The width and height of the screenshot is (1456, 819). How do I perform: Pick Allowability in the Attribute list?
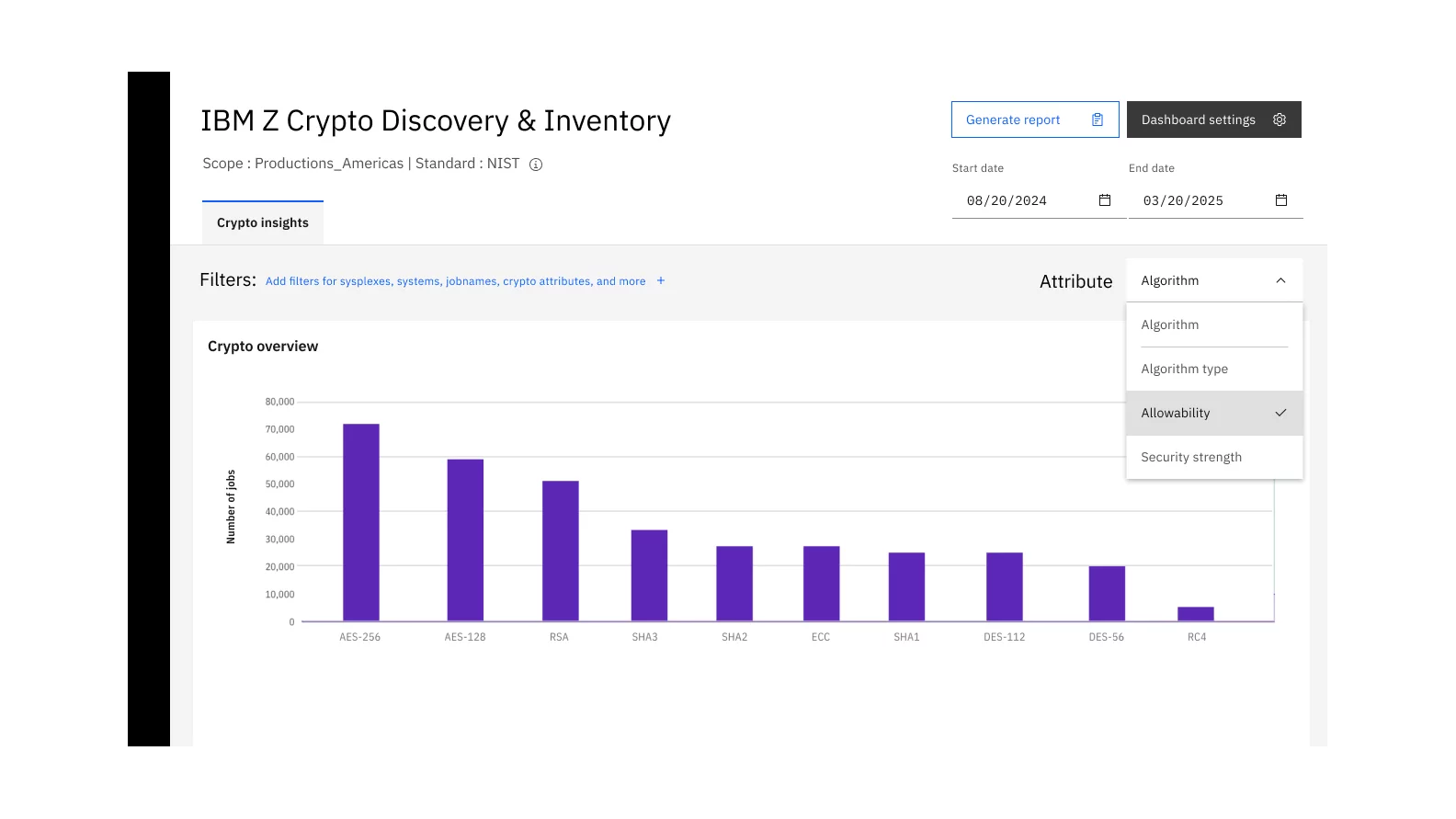[1176, 413]
